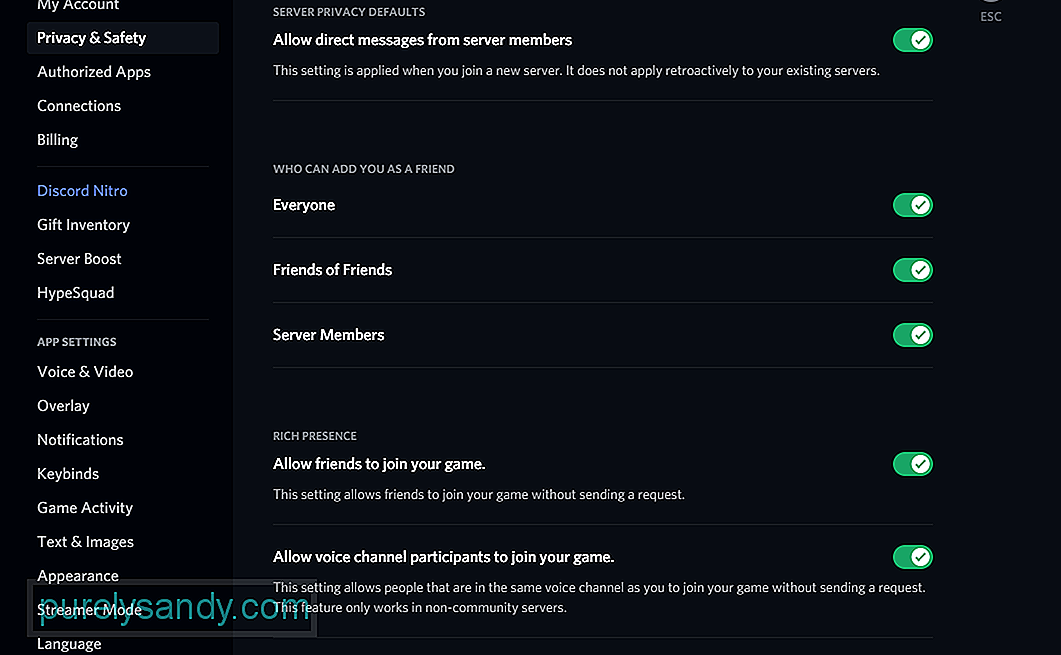
Task: Open the Notifications settings
Action: coord(81,440)
